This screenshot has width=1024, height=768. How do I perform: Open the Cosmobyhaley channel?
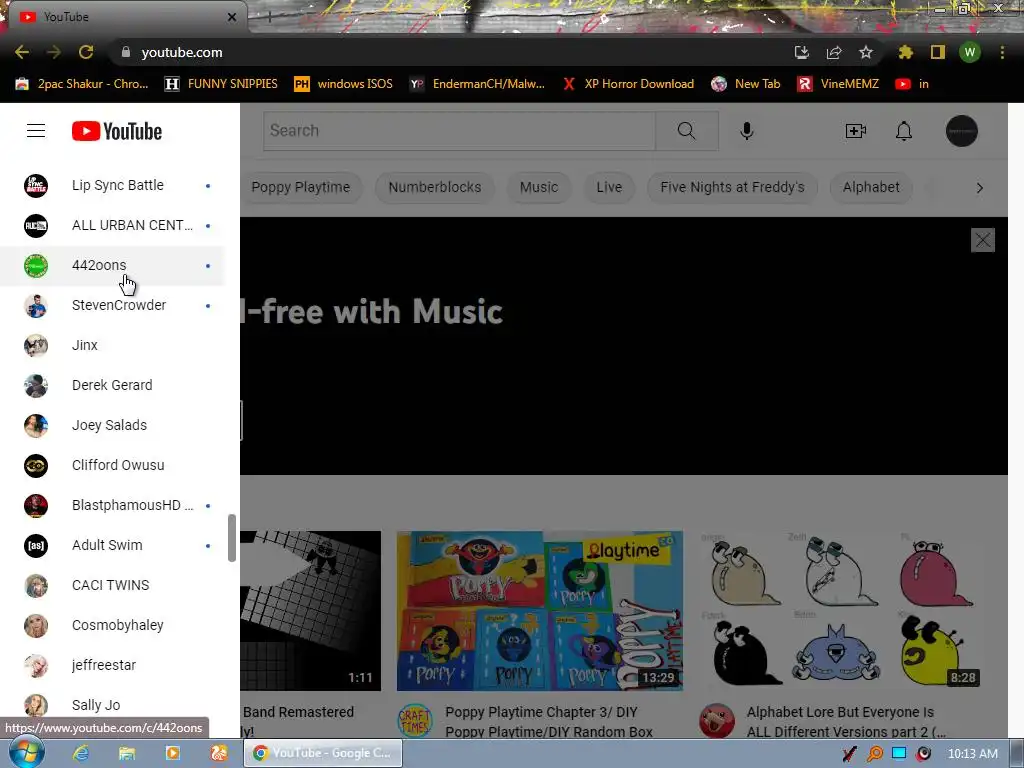(112, 625)
